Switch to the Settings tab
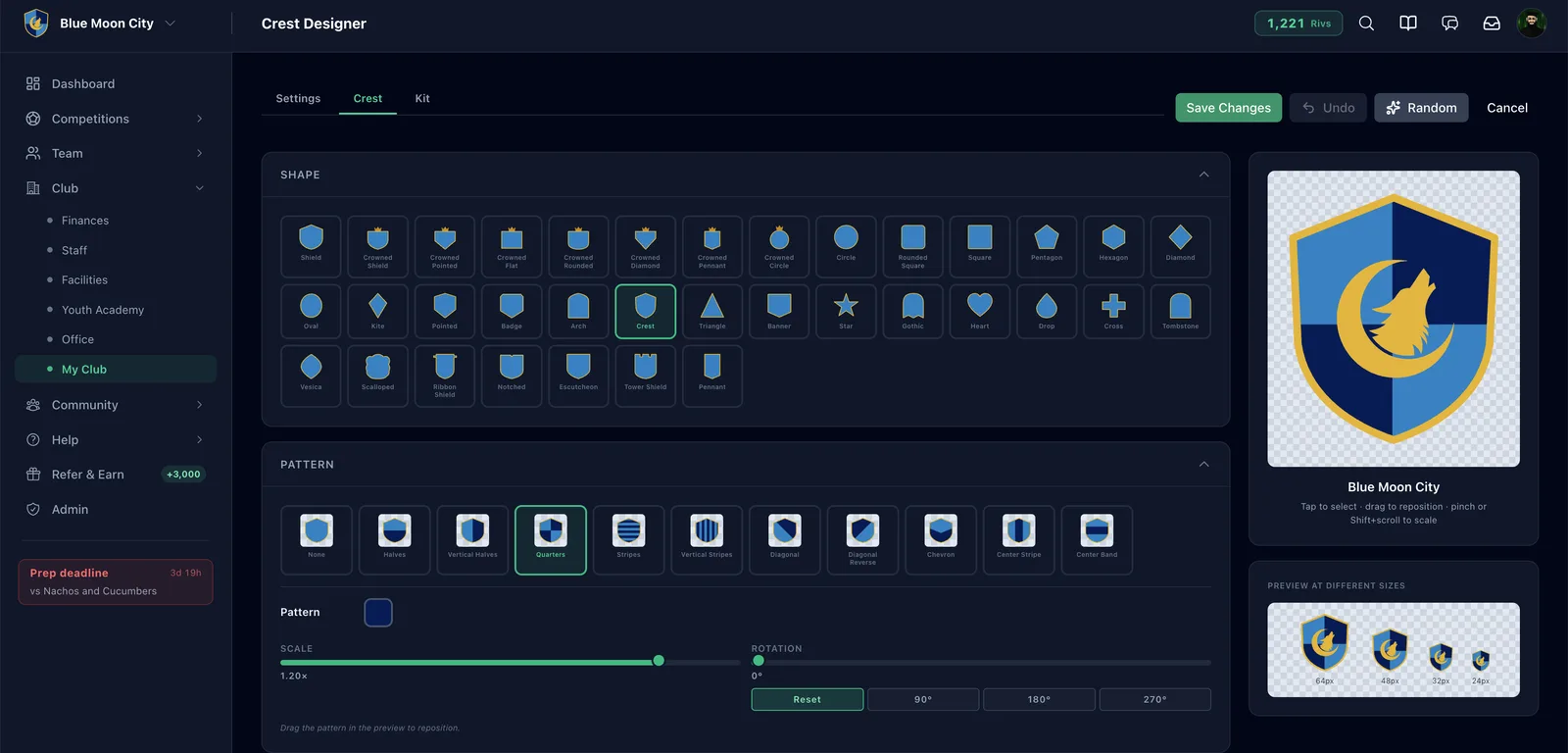 click(x=298, y=98)
